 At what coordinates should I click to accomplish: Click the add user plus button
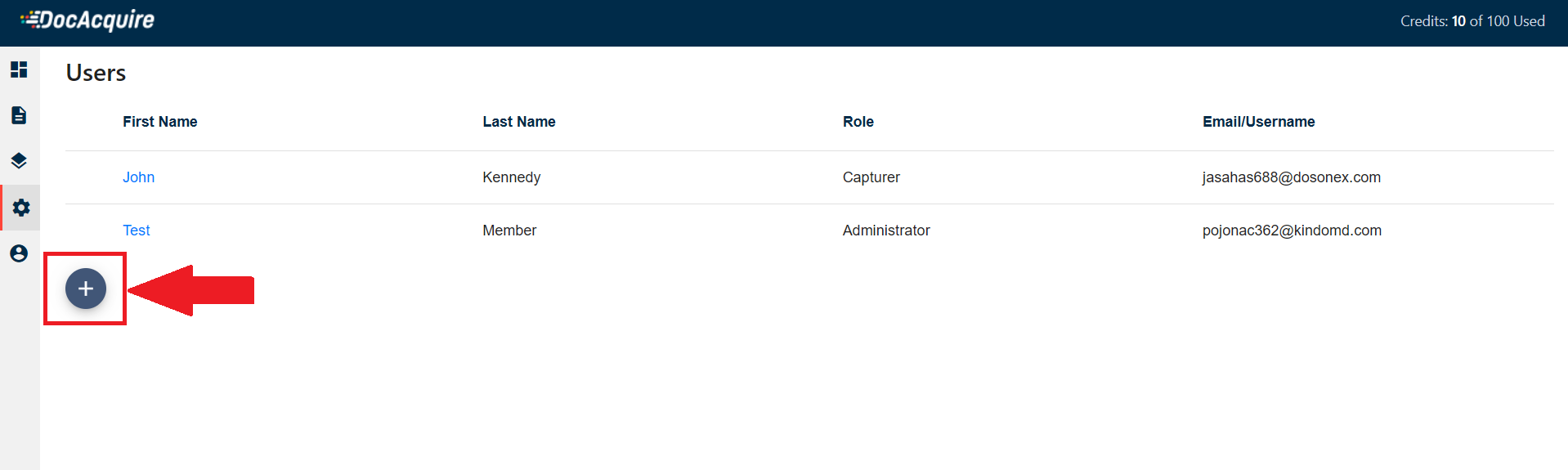pyautogui.click(x=86, y=289)
